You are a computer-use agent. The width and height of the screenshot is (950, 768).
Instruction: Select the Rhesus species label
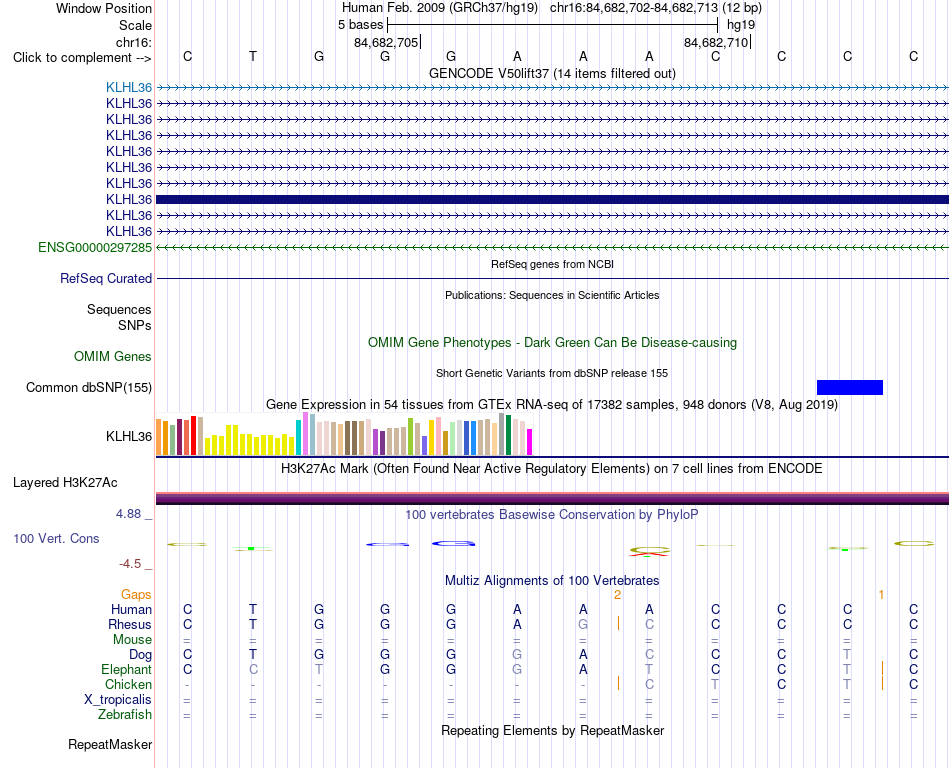(130, 624)
